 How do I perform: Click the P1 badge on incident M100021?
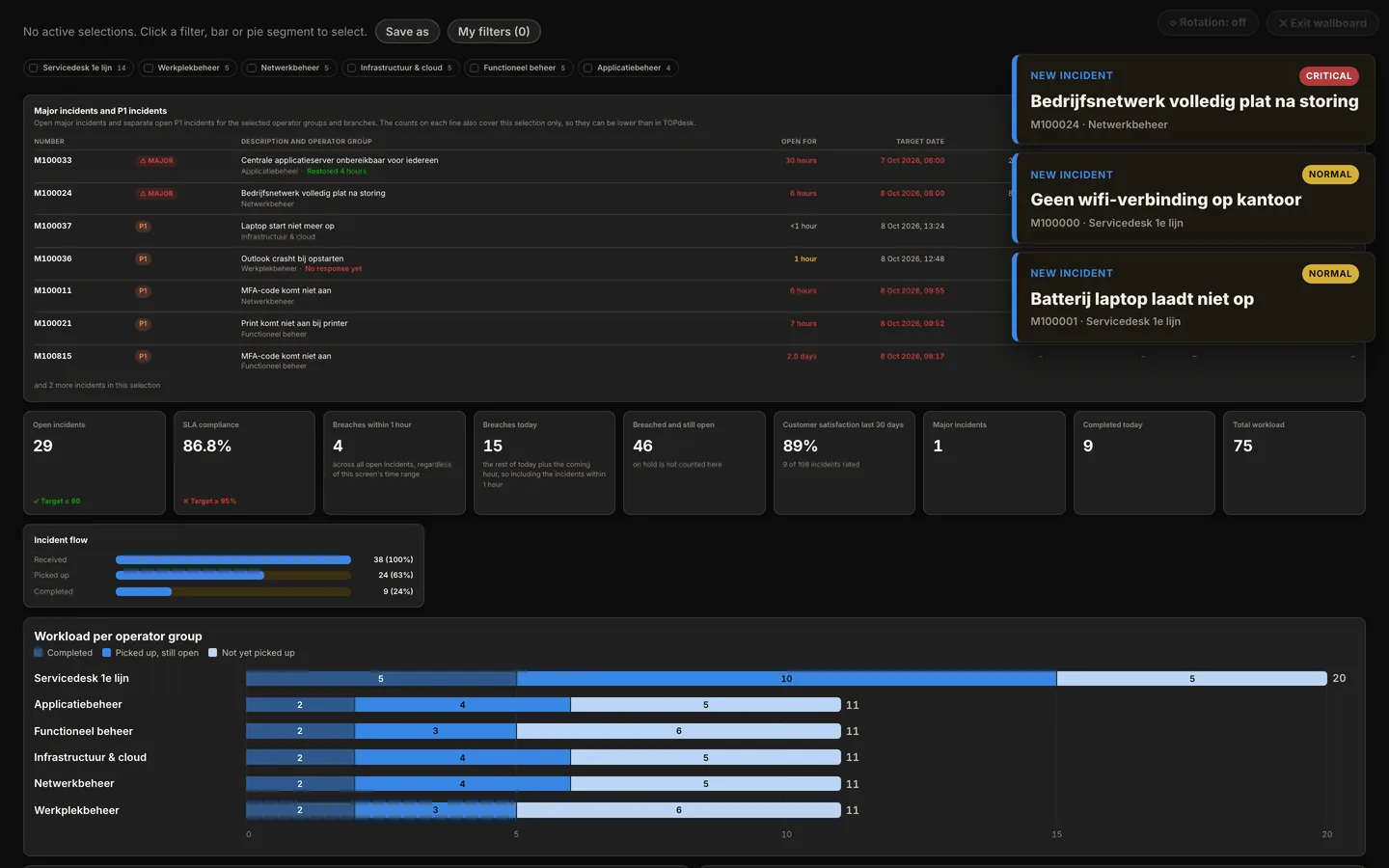(143, 324)
